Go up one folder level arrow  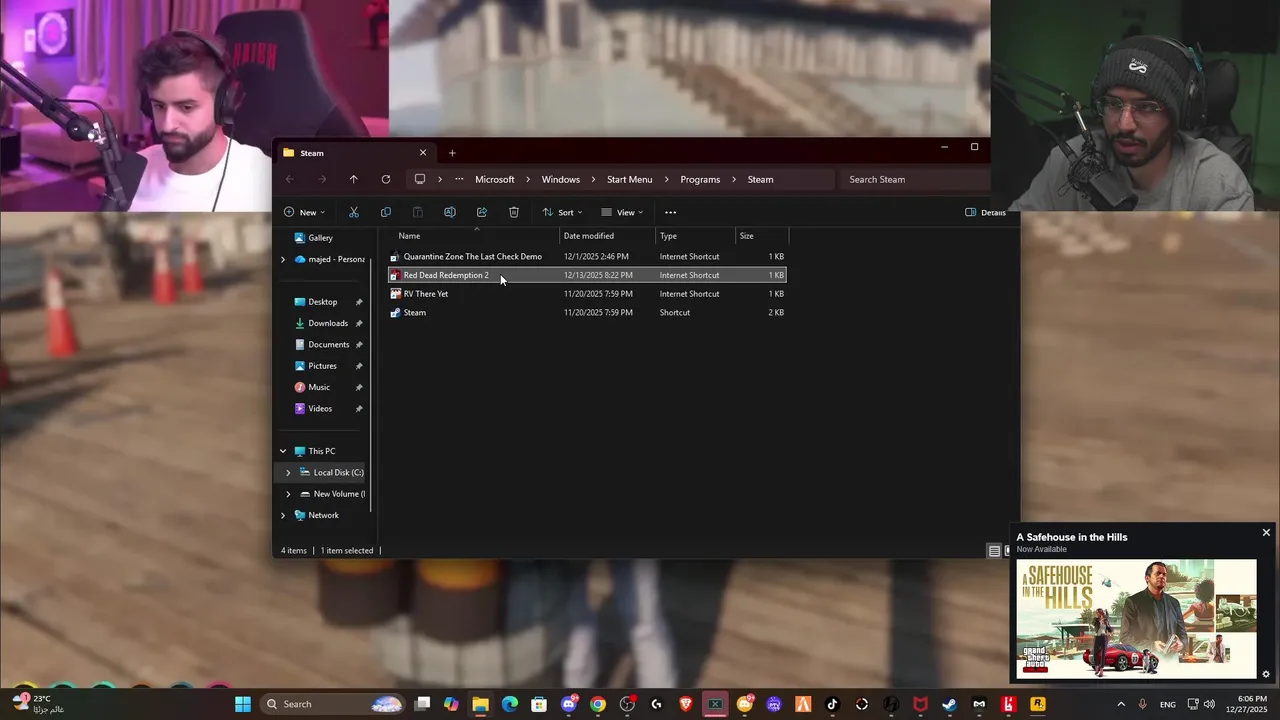354,179
